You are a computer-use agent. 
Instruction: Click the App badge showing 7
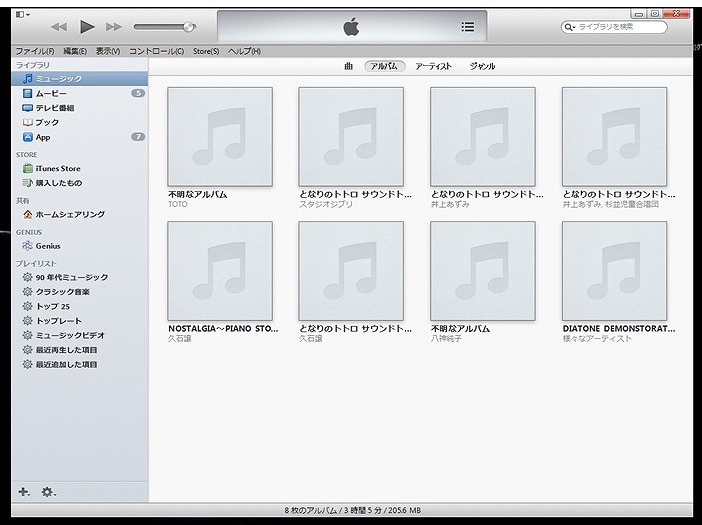[138, 137]
